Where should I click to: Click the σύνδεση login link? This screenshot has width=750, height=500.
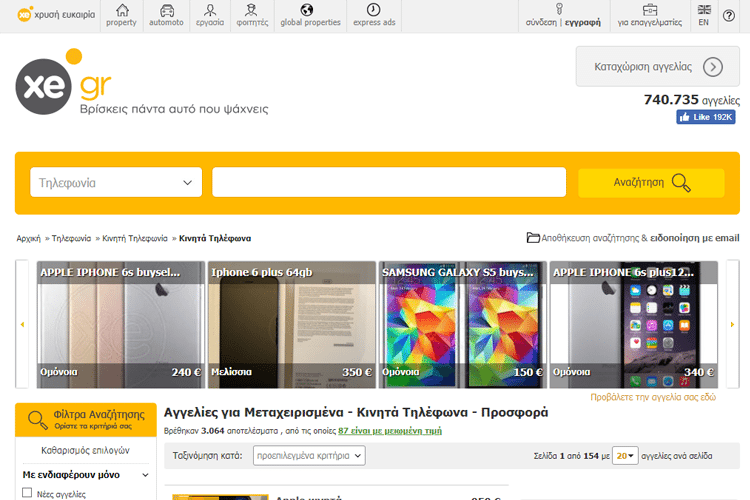[x=541, y=22]
